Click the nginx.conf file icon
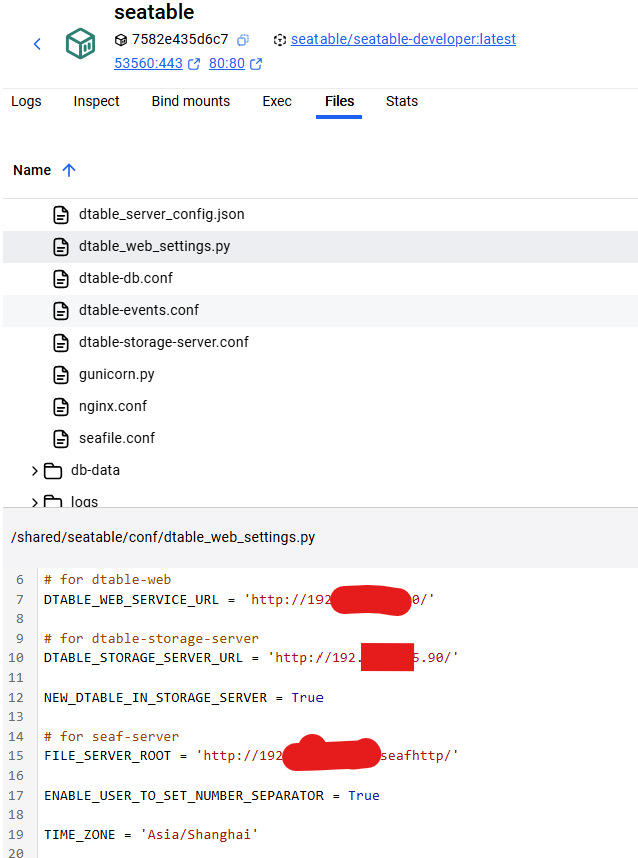The image size is (638, 858). (61, 406)
